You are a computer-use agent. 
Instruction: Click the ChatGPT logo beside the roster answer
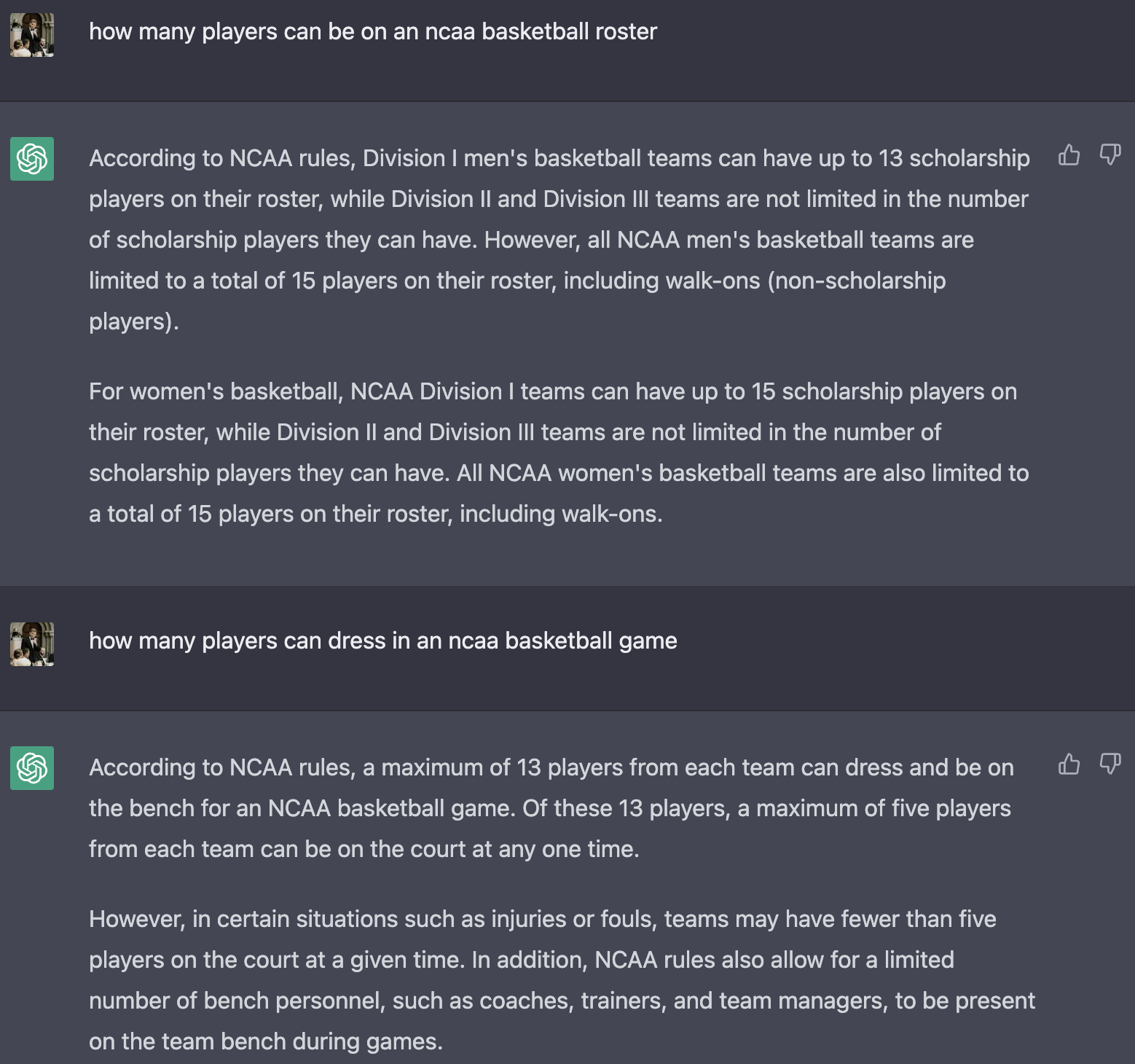[32, 159]
